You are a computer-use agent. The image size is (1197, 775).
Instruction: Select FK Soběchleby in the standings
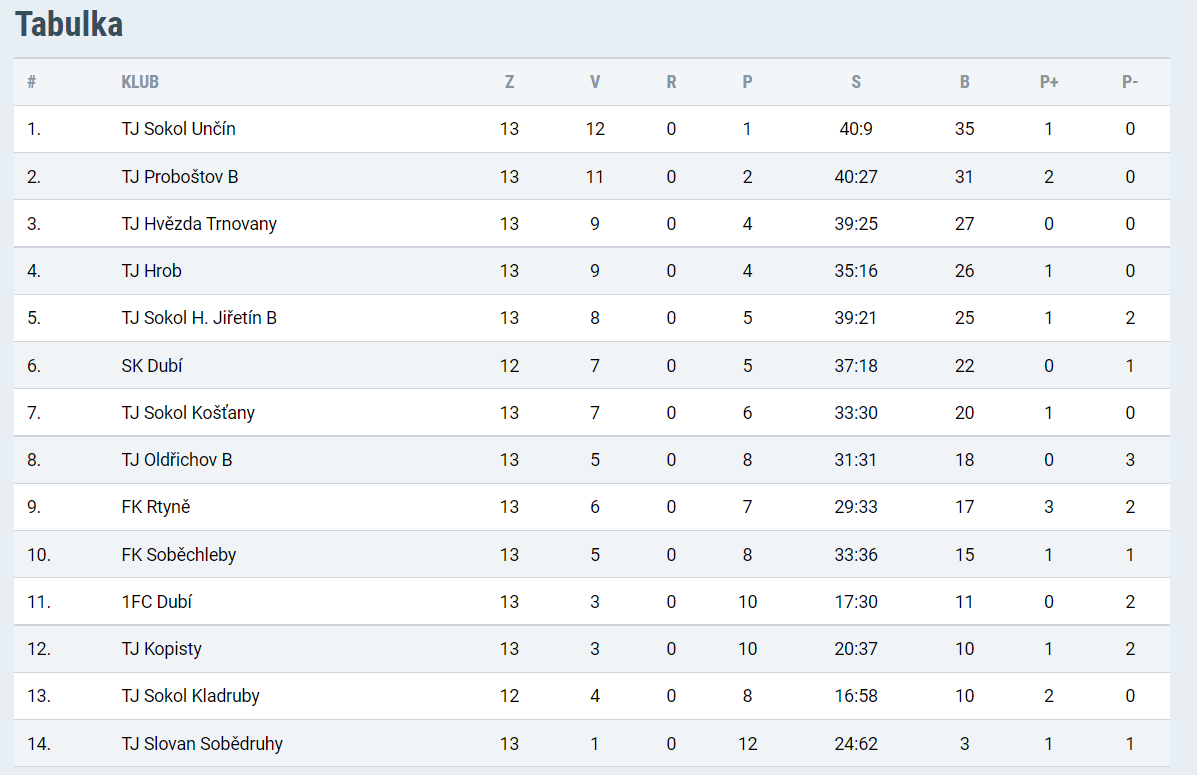pos(179,555)
